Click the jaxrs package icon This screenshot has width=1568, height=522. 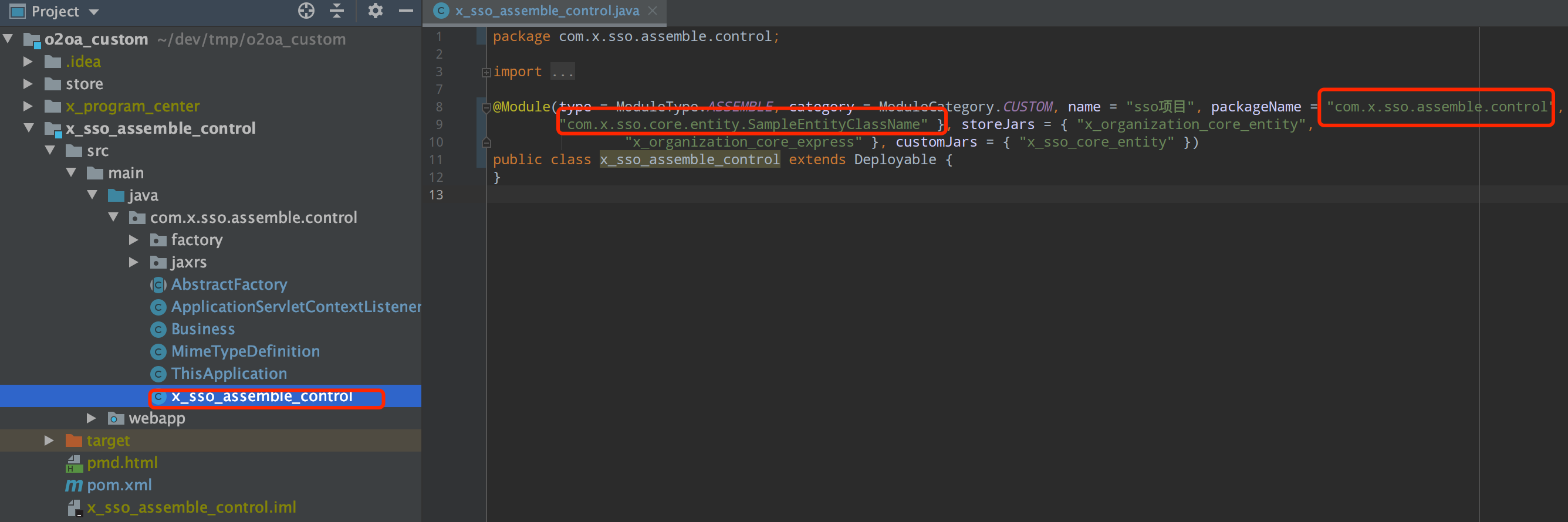pos(158,263)
